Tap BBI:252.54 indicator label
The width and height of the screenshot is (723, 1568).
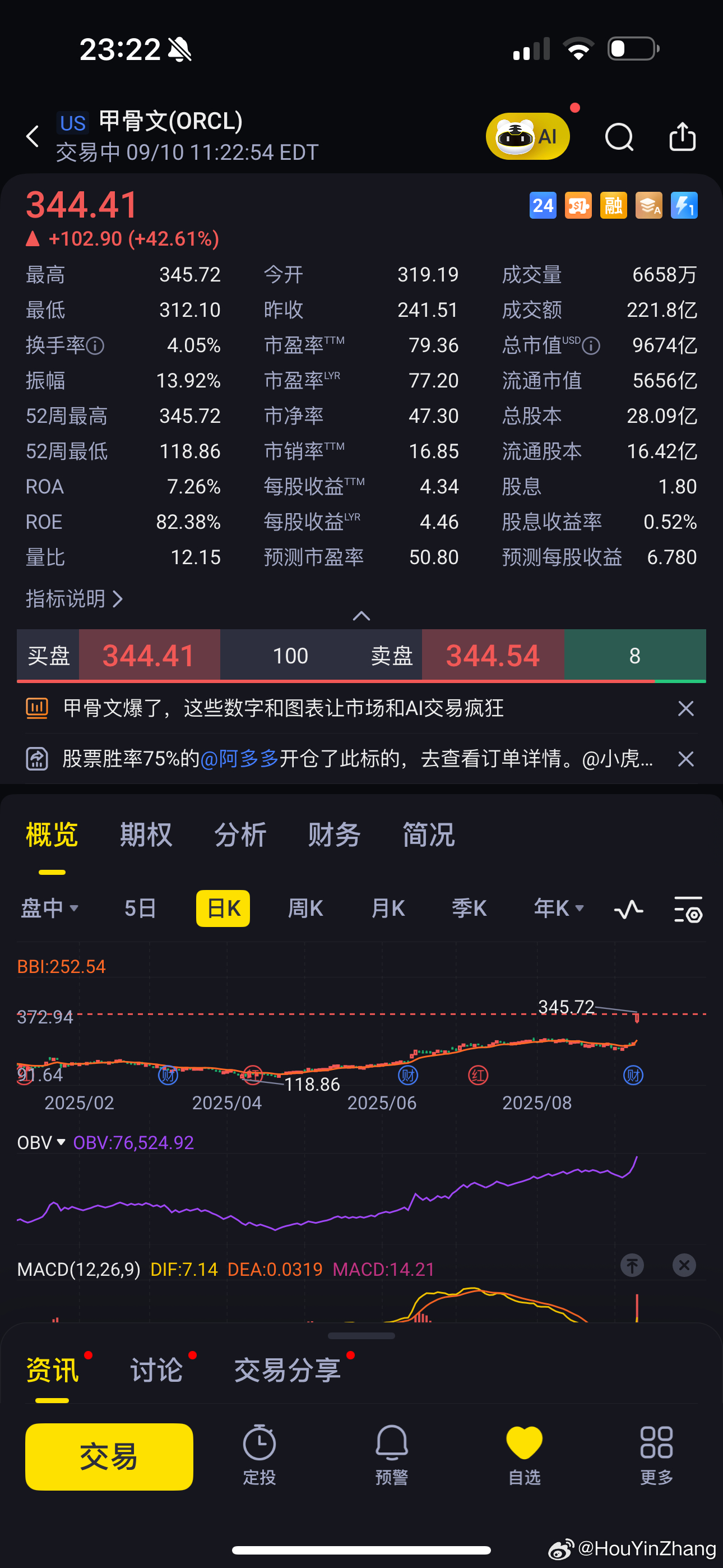tap(62, 967)
